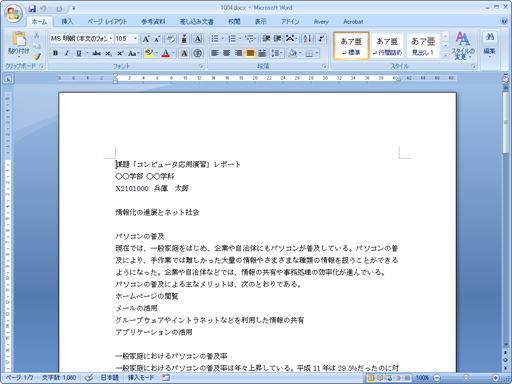Viewport: 512px width, 384px height.
Task: Open the font size dropdown 10.5
Action: (135, 39)
